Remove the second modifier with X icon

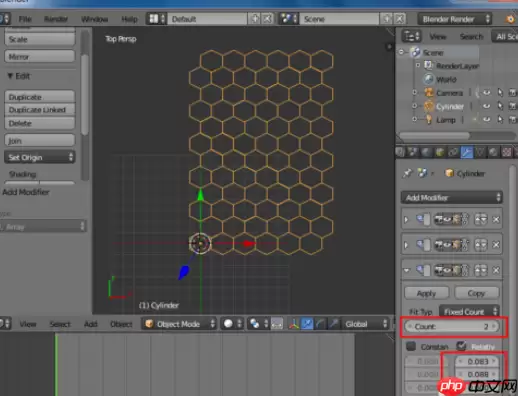496,245
